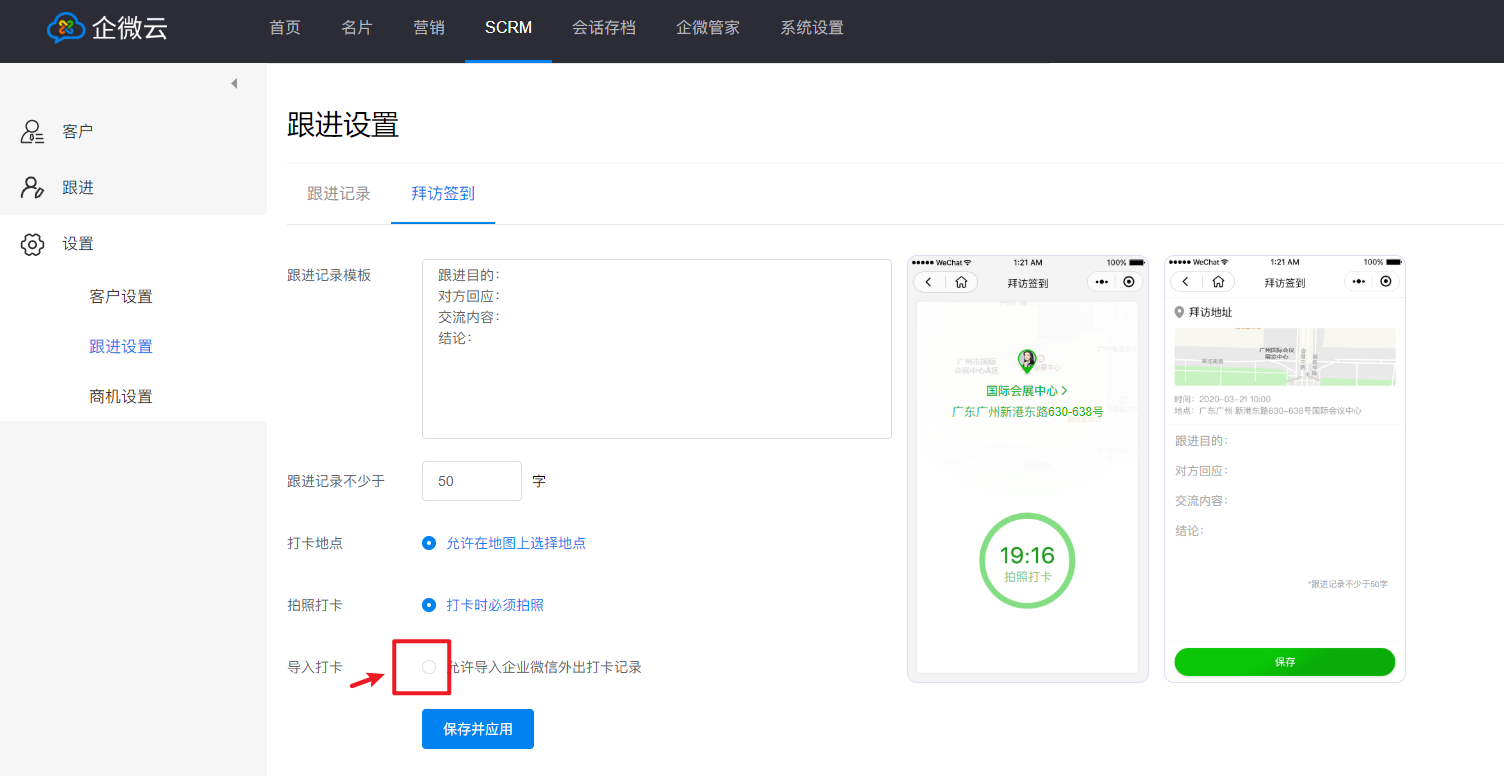Click the 设置 gear icon

[33, 244]
